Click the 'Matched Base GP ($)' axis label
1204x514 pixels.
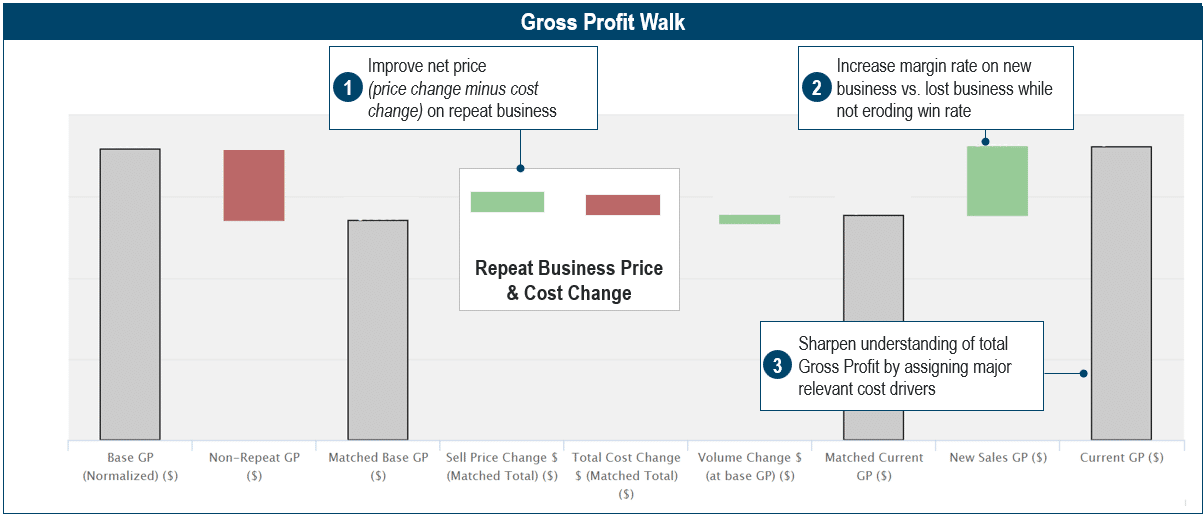[x=378, y=466]
